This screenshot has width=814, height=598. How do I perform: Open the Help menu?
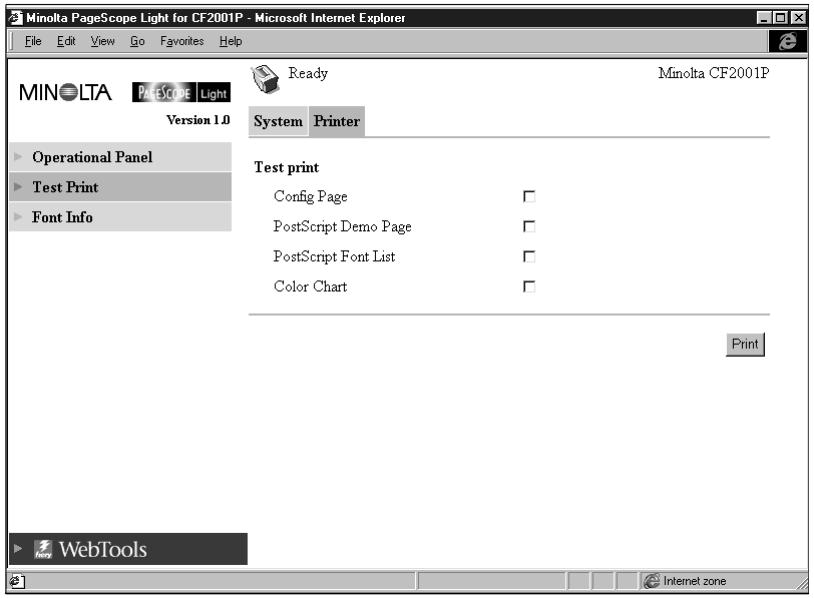point(230,41)
